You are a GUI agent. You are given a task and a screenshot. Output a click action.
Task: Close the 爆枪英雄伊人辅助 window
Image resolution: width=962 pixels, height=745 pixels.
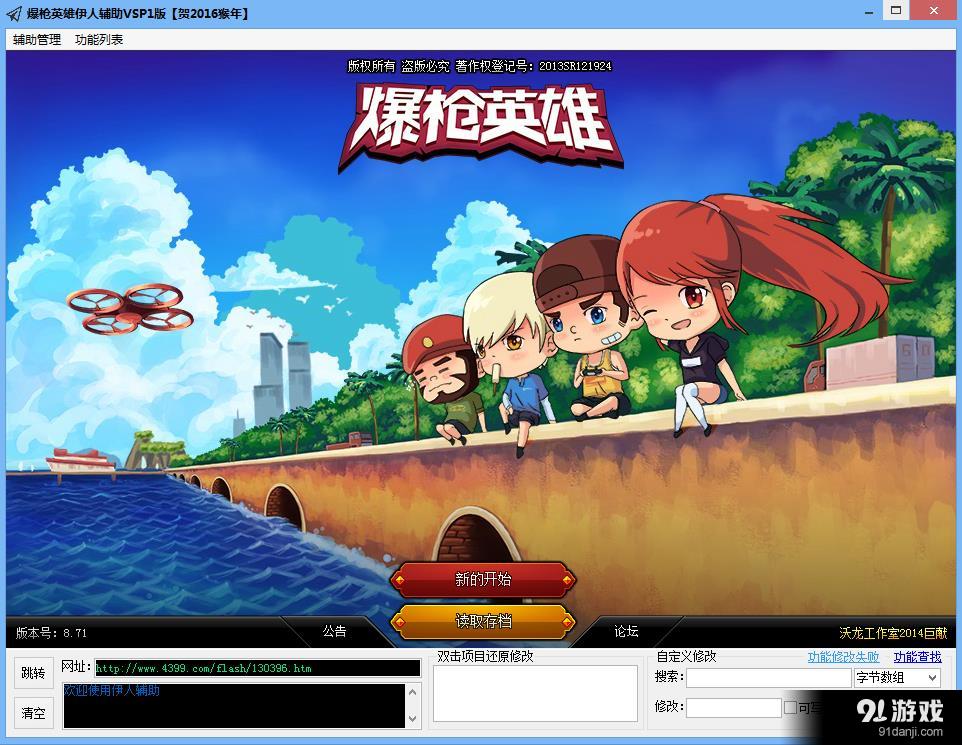click(934, 10)
